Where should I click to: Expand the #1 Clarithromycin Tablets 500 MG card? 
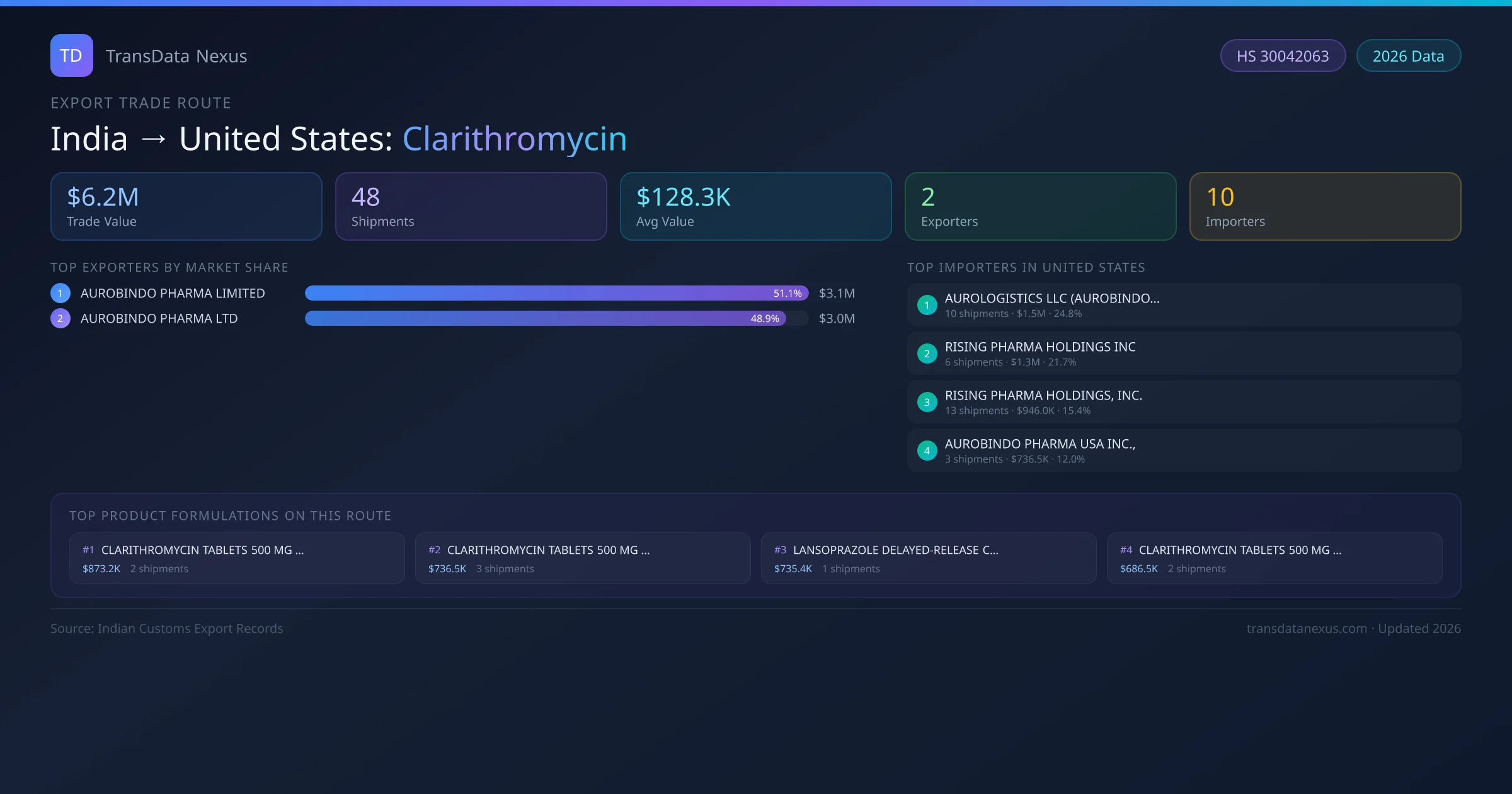[x=237, y=558]
